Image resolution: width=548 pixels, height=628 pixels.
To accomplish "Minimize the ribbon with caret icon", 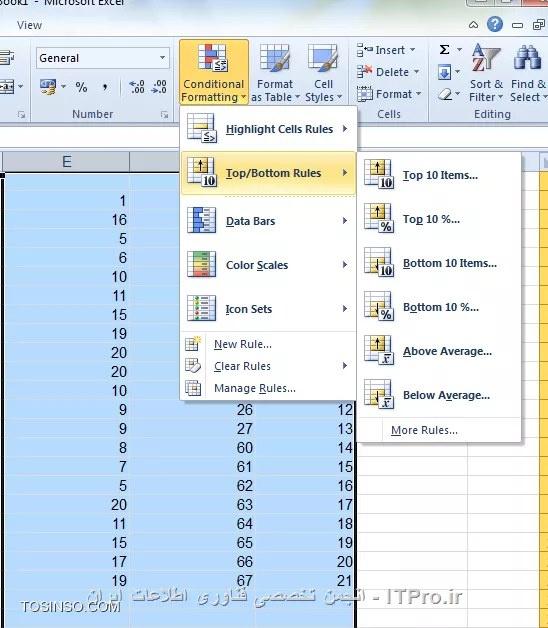I will (473, 25).
